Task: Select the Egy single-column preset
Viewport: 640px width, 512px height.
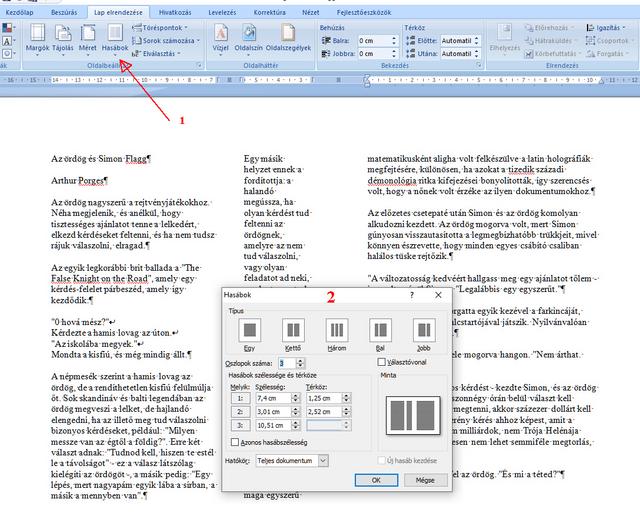Action: click(x=250, y=328)
